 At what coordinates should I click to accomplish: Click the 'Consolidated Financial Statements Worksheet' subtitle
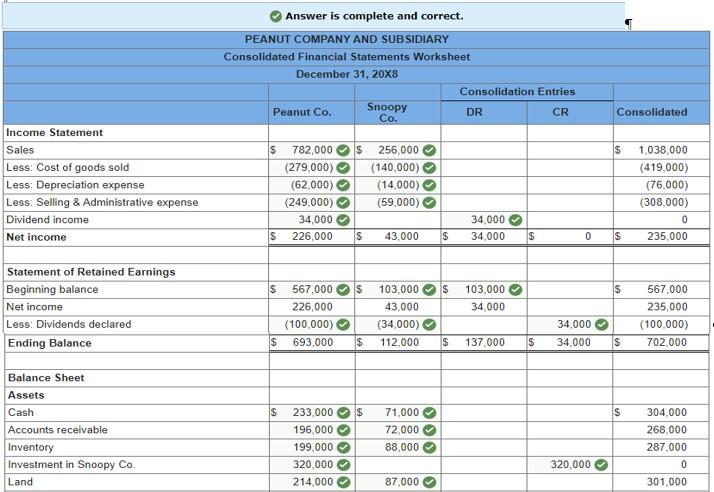point(347,57)
